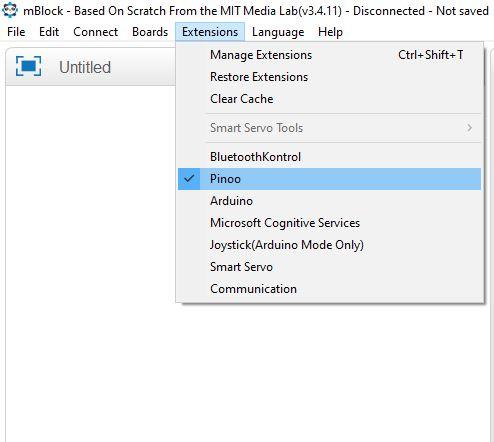Expand Smart Servo Tools submenu arrow
This screenshot has width=494, height=442.
[x=469, y=128]
